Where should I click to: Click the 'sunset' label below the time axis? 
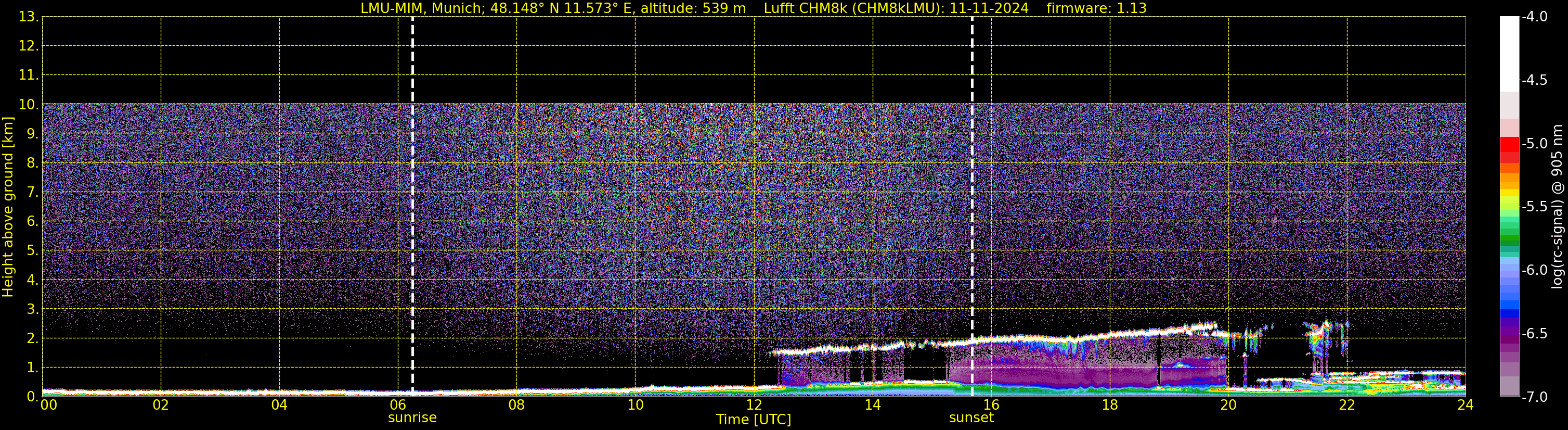[x=971, y=418]
